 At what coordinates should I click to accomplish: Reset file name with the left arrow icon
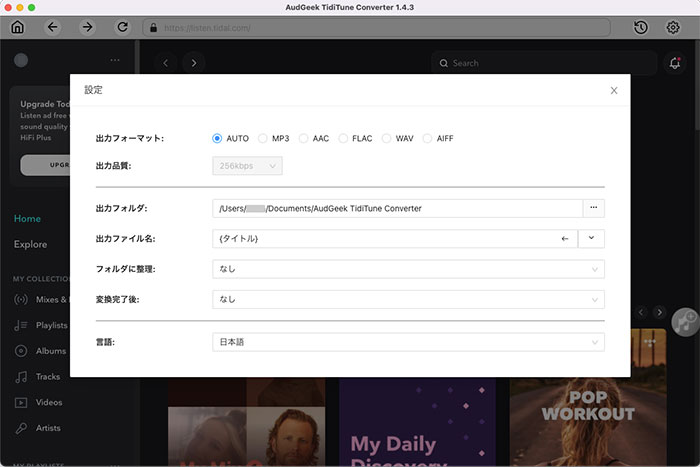(565, 239)
